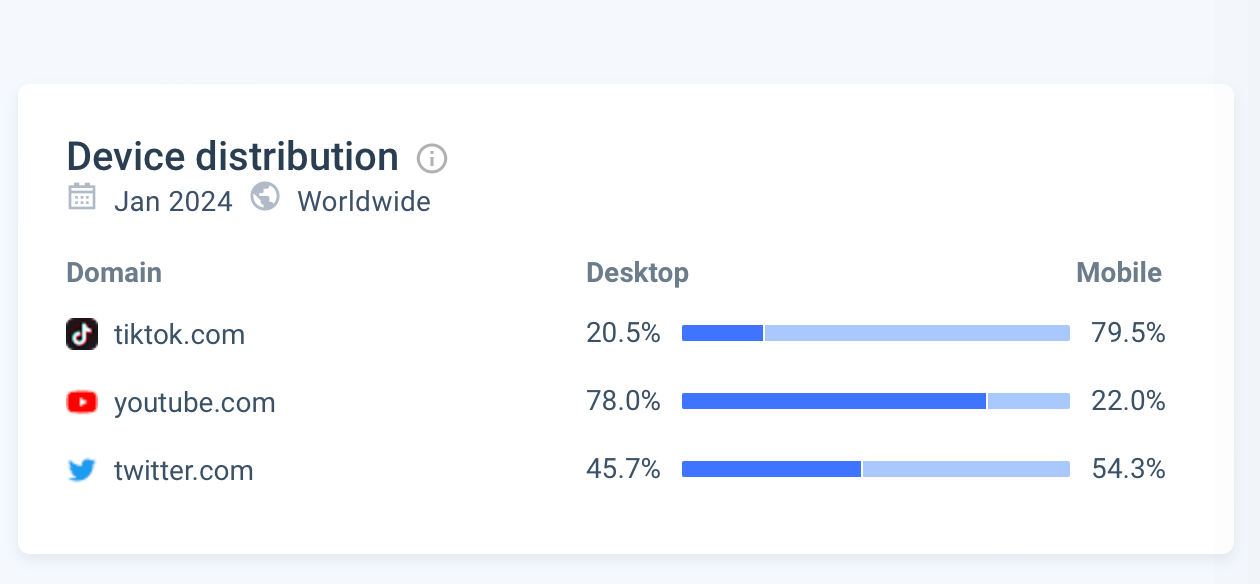Open the twitter.com domain link
This screenshot has width=1260, height=584.
(183, 470)
